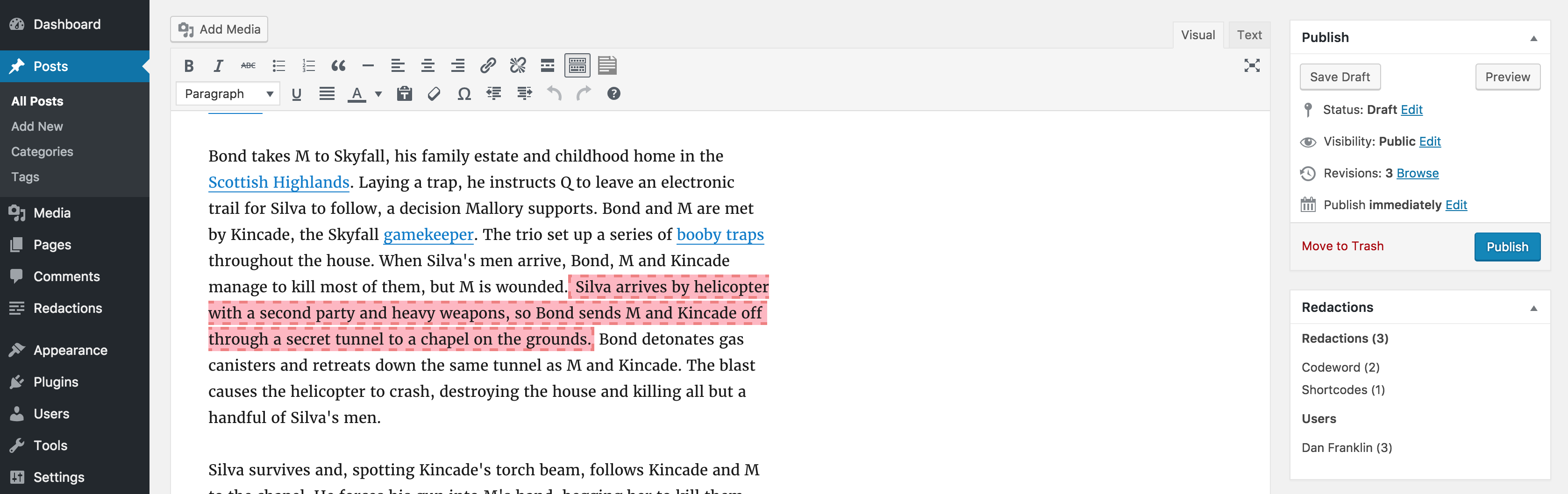
Task: Undo the last edit
Action: click(x=554, y=94)
